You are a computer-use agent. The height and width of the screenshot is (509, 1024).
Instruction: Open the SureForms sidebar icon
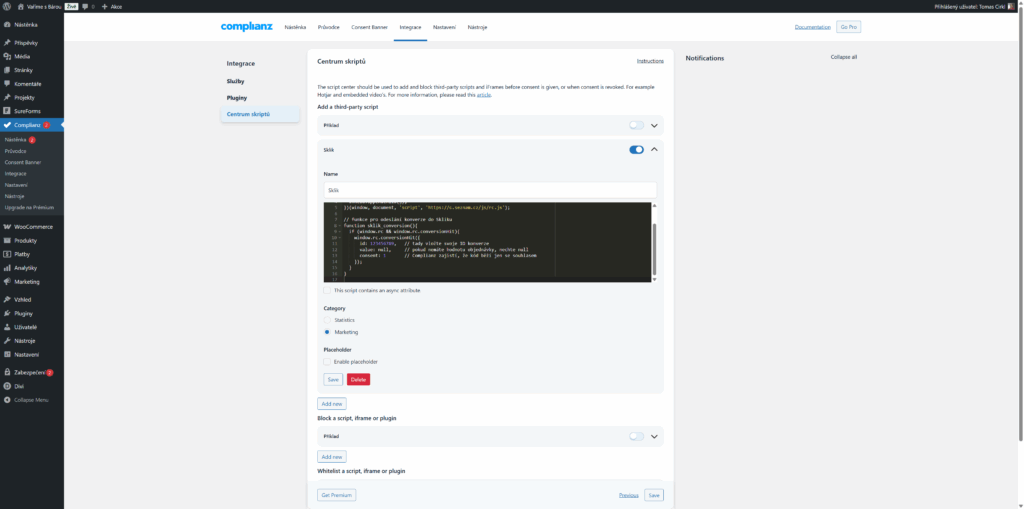click(8, 110)
